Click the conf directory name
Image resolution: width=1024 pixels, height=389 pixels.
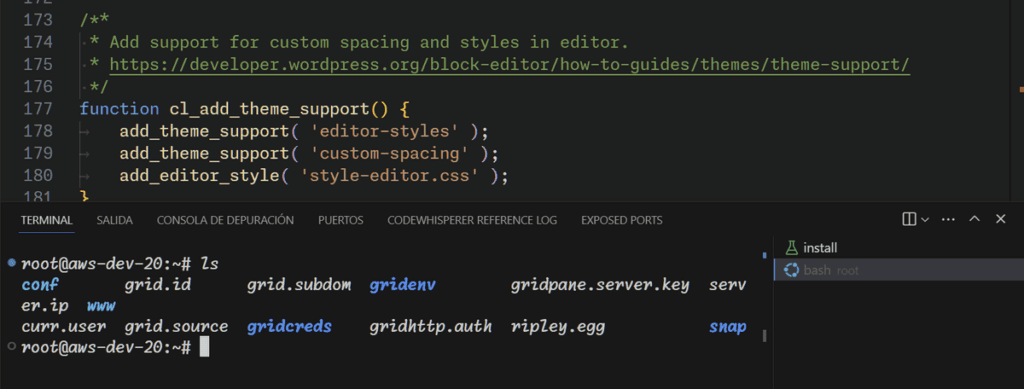[40, 285]
